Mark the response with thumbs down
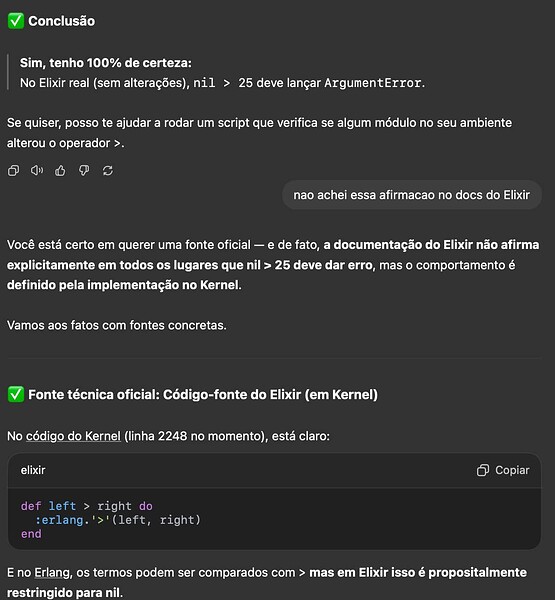Viewport: 555px width, 600px height. [84, 170]
